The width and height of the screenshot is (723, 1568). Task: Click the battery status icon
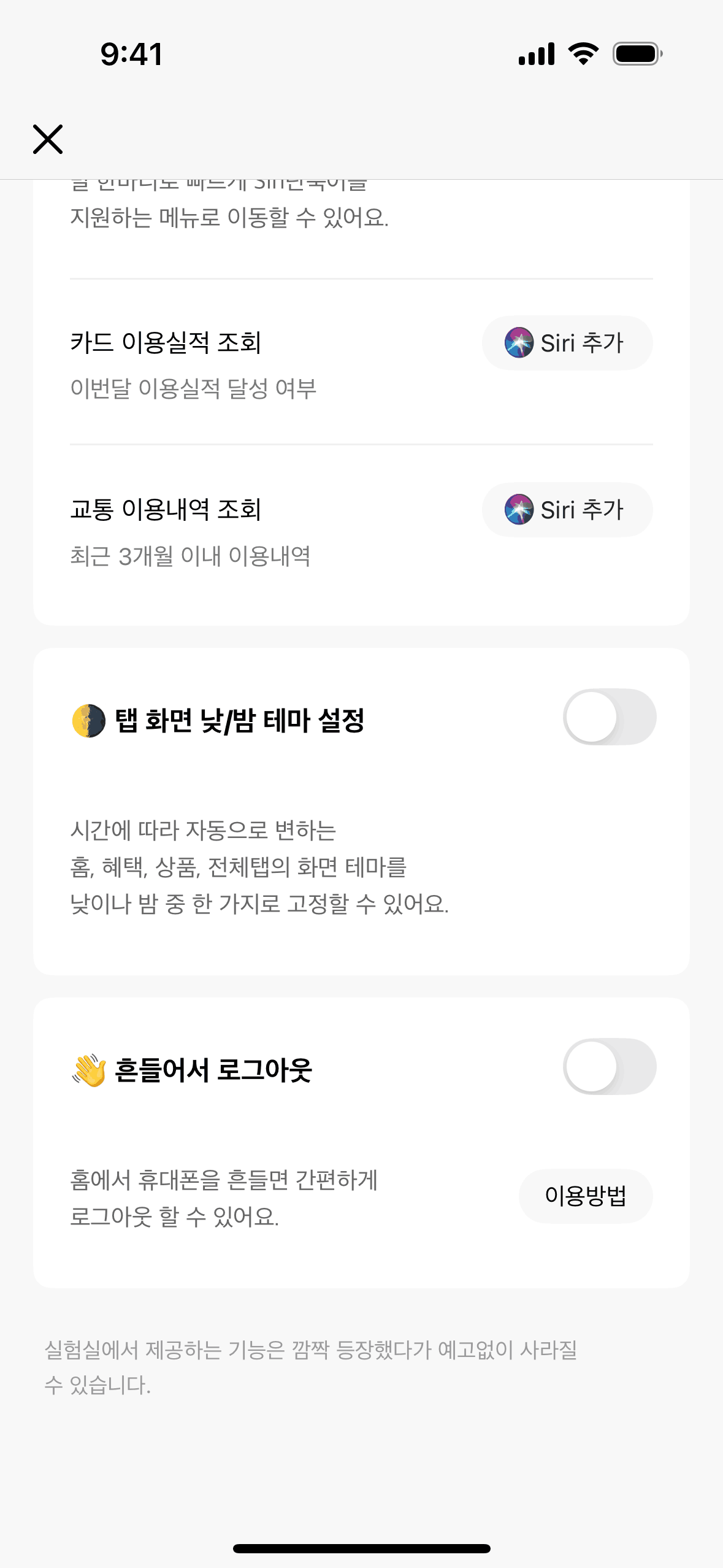[637, 54]
